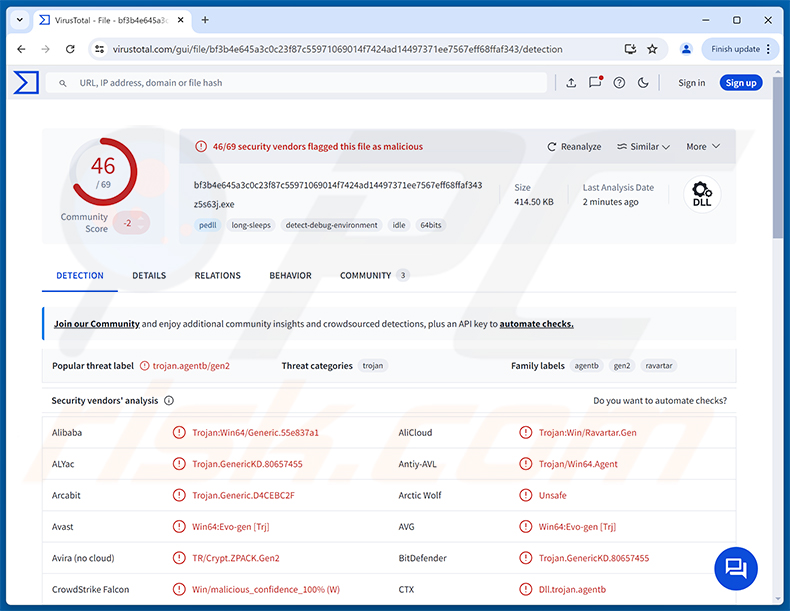The height and width of the screenshot is (611, 790).
Task: Vote community score up arrow
Action: point(141,218)
